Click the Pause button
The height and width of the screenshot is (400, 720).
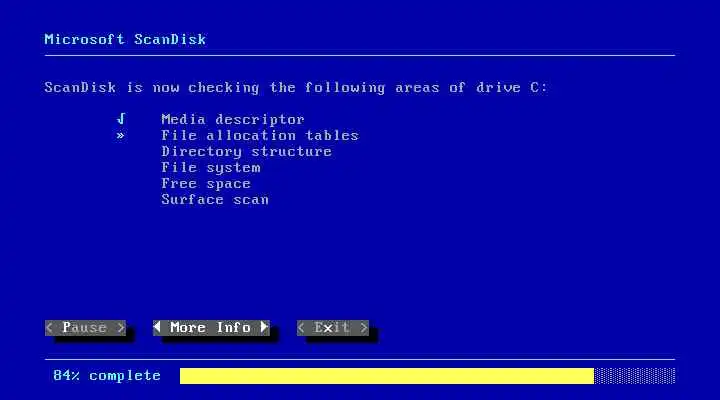pyautogui.click(x=85, y=328)
